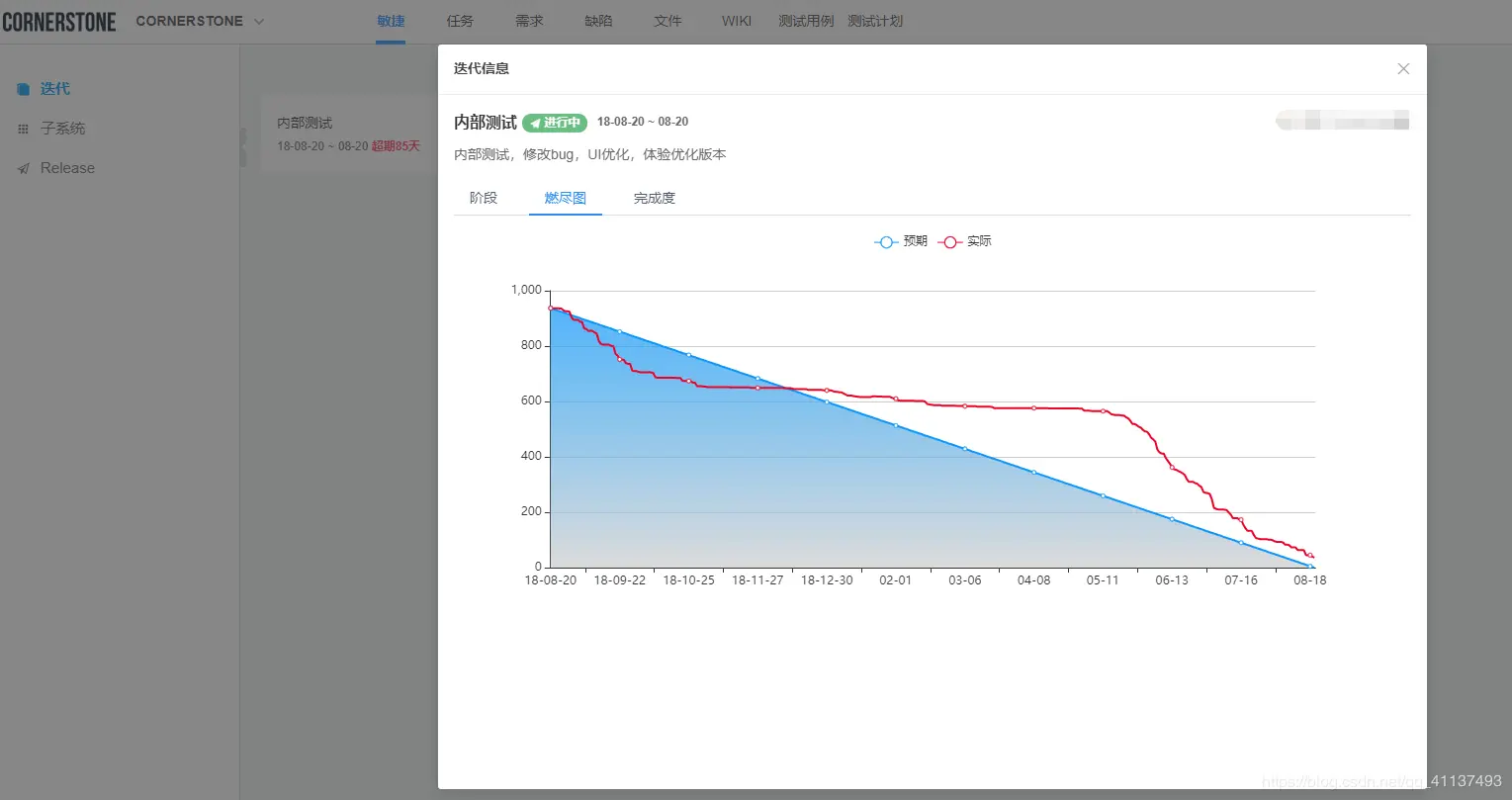
Task: Open the 文件 top menu
Action: click(x=667, y=21)
